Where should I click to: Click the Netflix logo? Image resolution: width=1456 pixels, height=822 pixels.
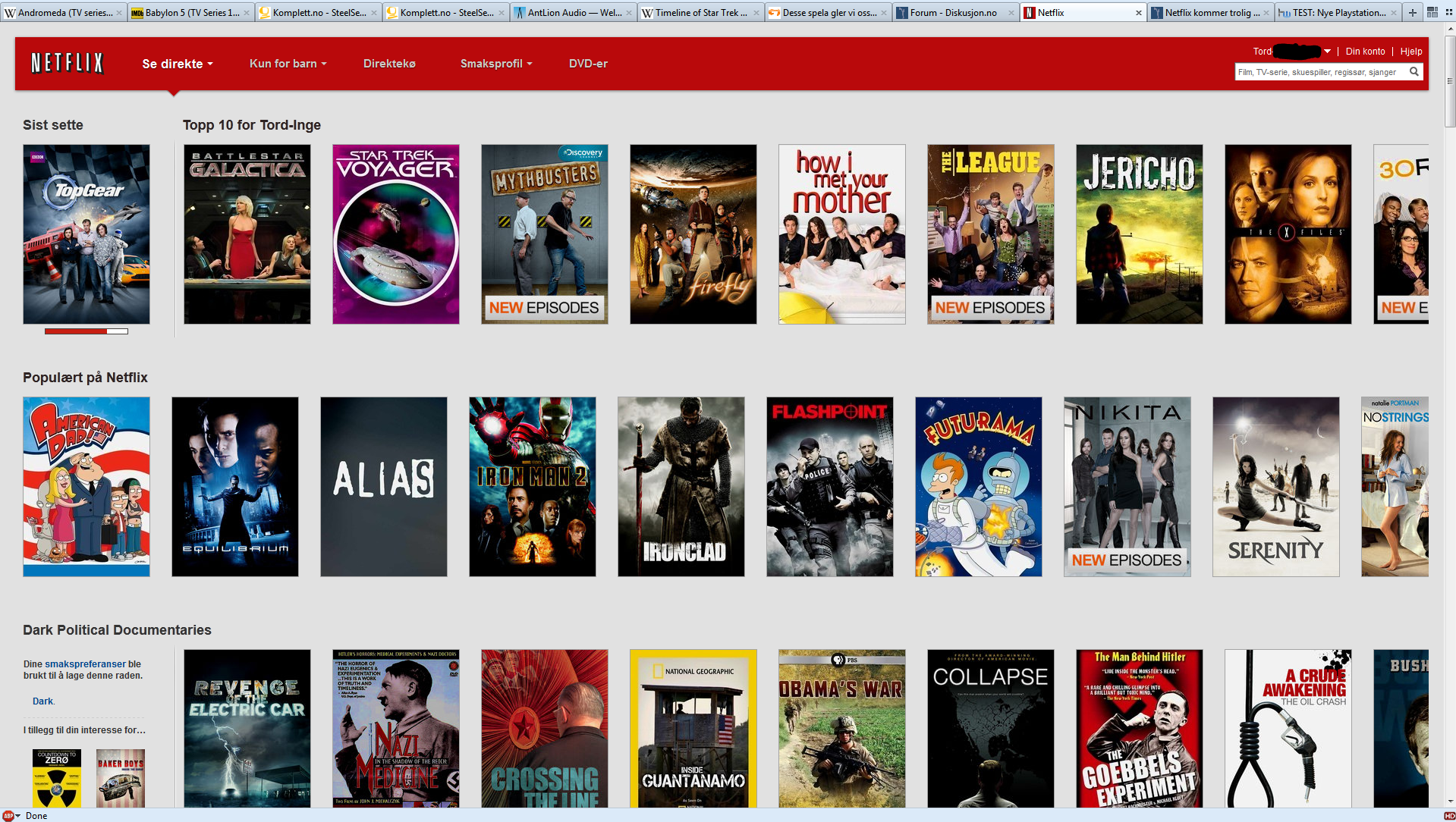(x=67, y=63)
